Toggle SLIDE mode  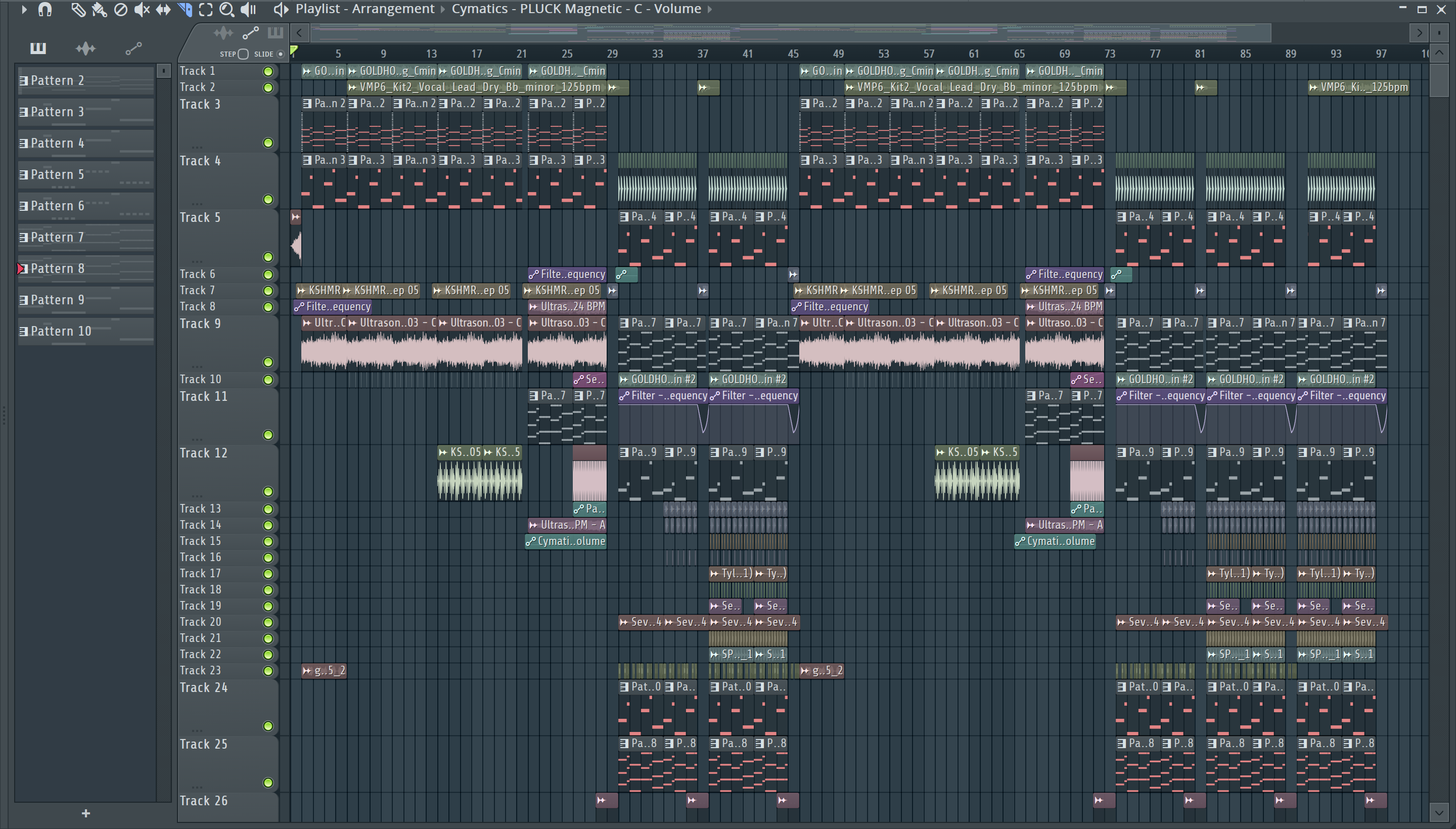[280, 54]
